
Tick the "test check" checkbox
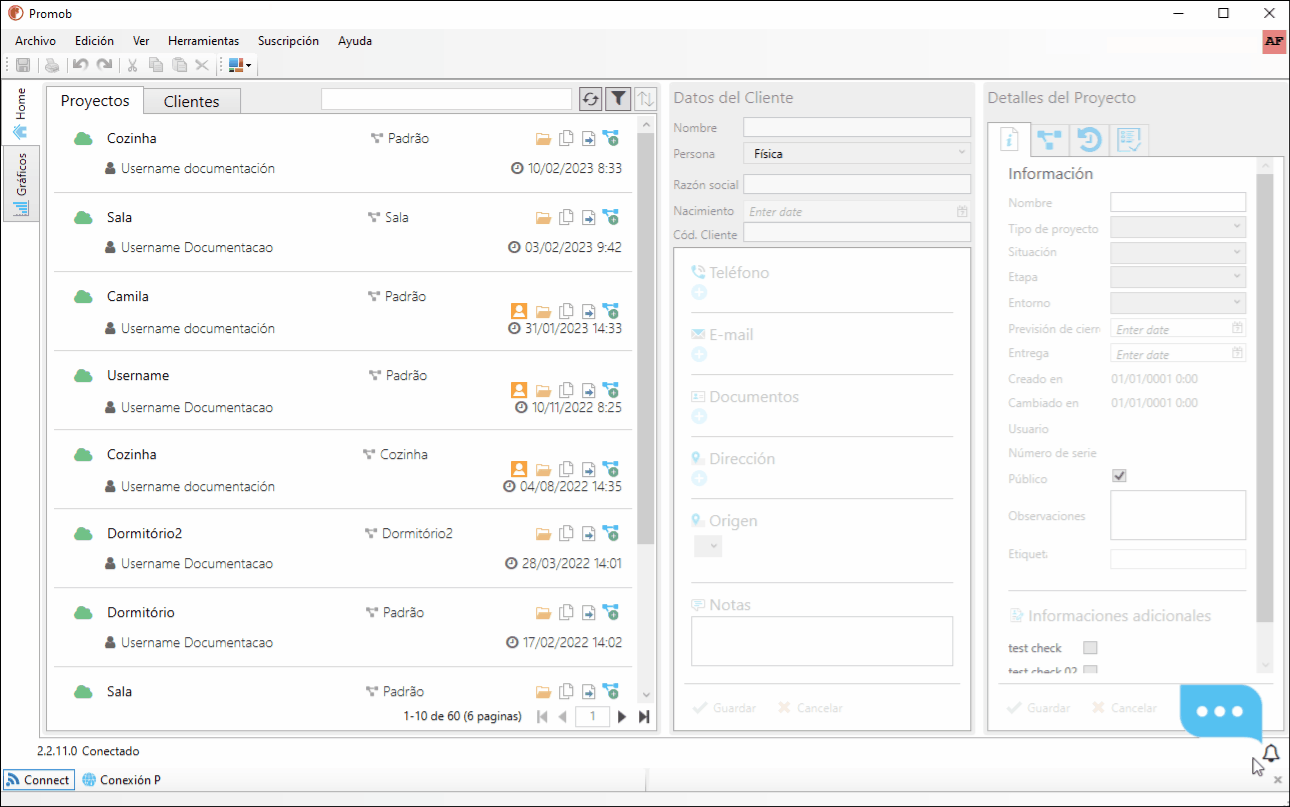tap(1091, 648)
